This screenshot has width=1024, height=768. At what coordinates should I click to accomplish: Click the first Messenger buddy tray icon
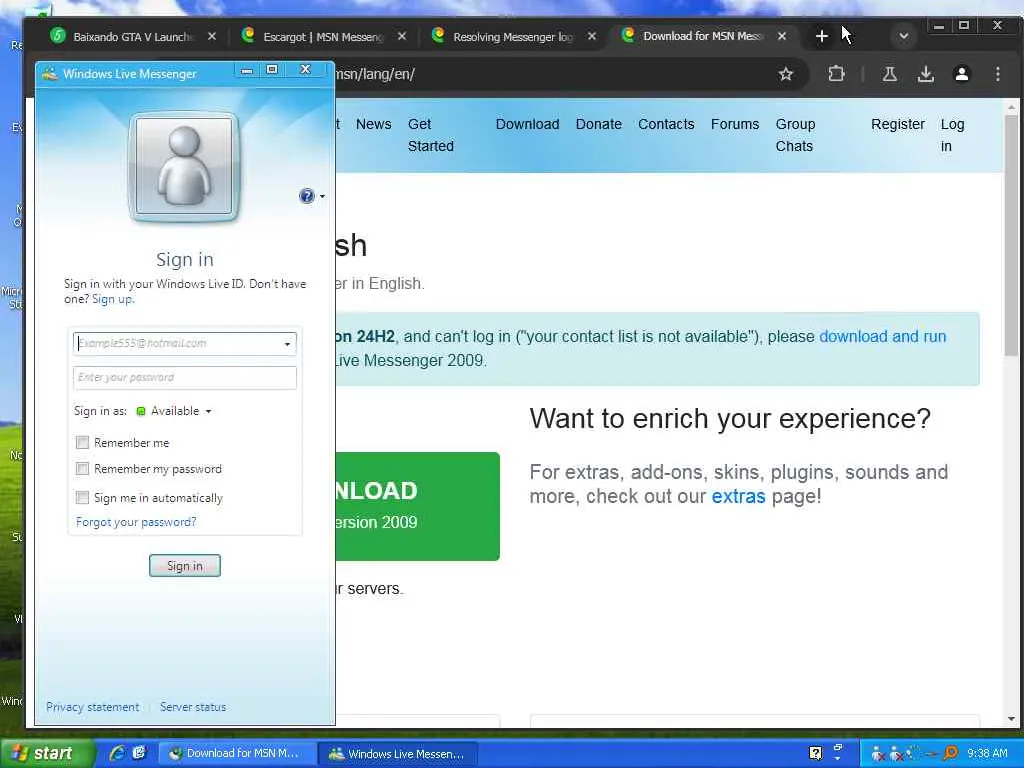(878, 754)
